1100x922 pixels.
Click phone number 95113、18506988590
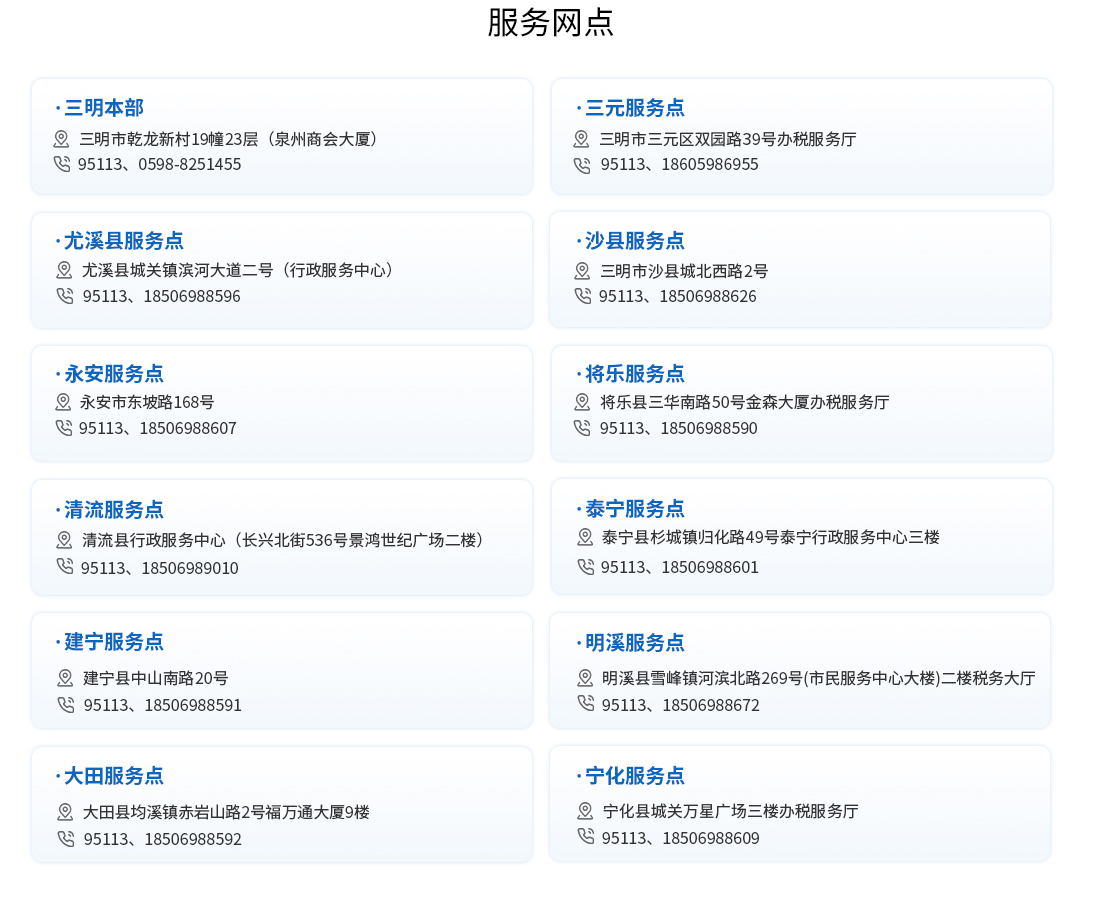[678, 428]
